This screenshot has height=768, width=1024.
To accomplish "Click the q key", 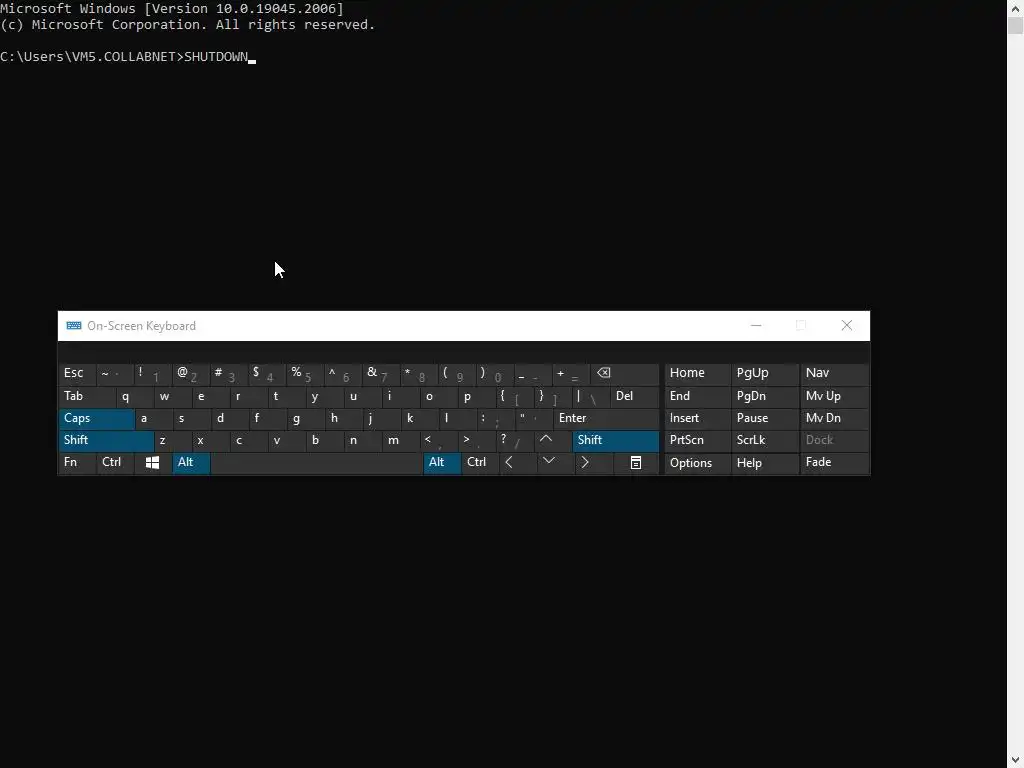I will [135, 396].
